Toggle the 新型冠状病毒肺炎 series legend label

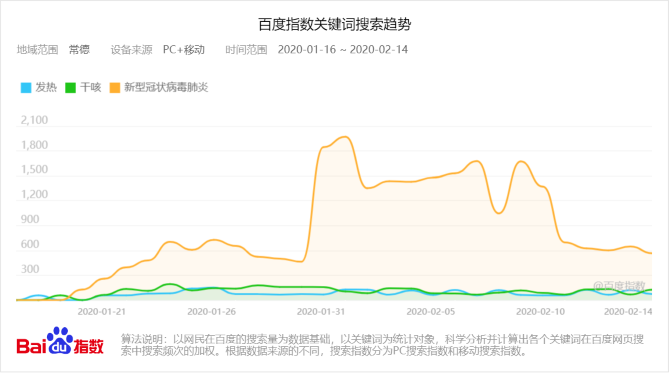[166, 87]
